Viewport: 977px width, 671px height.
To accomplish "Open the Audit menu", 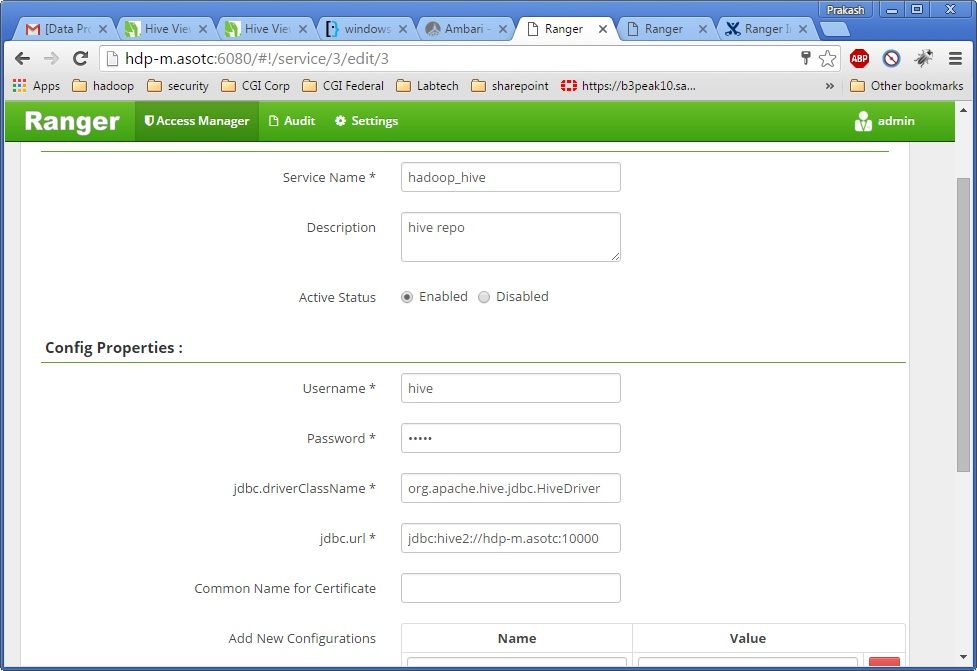I will pyautogui.click(x=292, y=121).
